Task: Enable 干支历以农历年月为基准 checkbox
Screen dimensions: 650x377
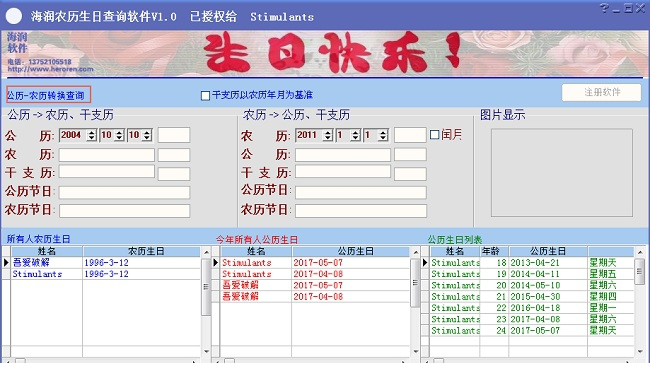Action: pyautogui.click(x=205, y=96)
